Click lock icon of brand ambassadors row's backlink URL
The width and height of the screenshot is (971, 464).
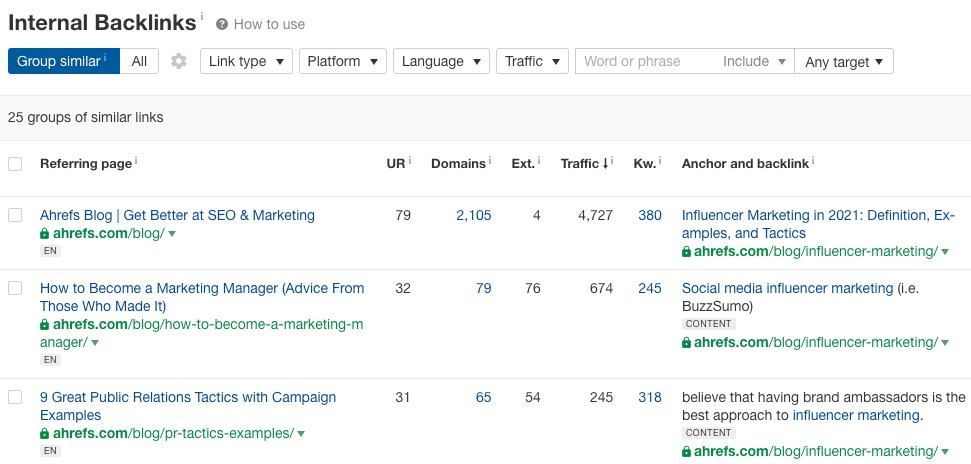(x=686, y=452)
